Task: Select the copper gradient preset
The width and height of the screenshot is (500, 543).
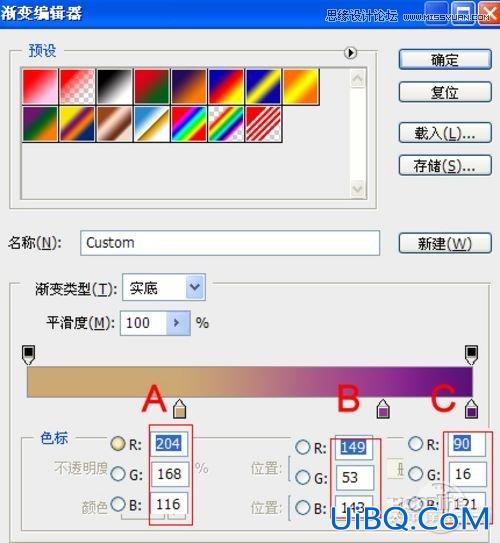Action: (115, 124)
